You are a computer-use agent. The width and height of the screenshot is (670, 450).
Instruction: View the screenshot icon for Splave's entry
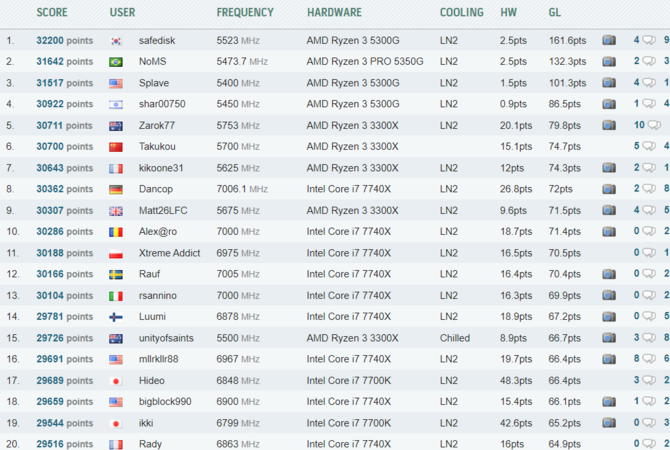pyautogui.click(x=609, y=82)
